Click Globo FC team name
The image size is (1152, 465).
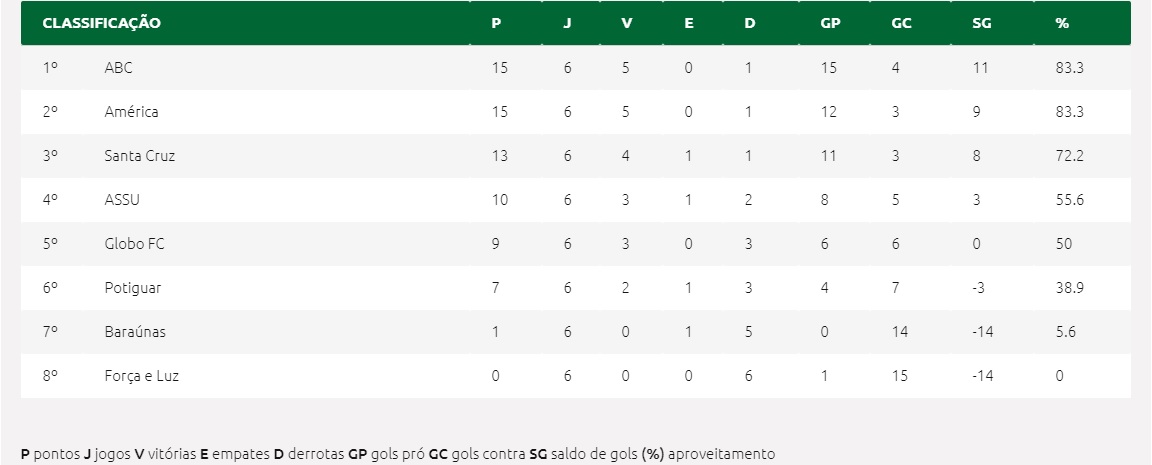tap(133, 244)
